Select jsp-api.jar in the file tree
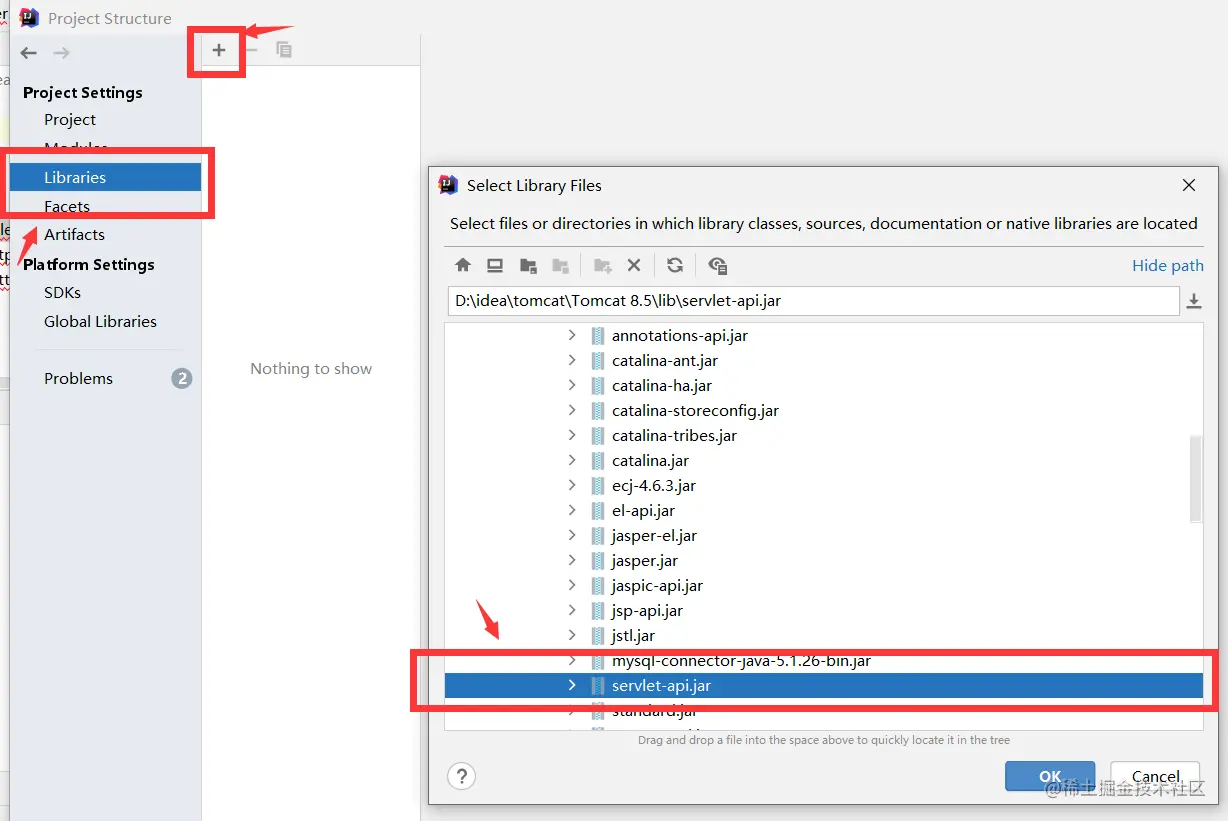Image resolution: width=1228 pixels, height=821 pixels. (647, 610)
